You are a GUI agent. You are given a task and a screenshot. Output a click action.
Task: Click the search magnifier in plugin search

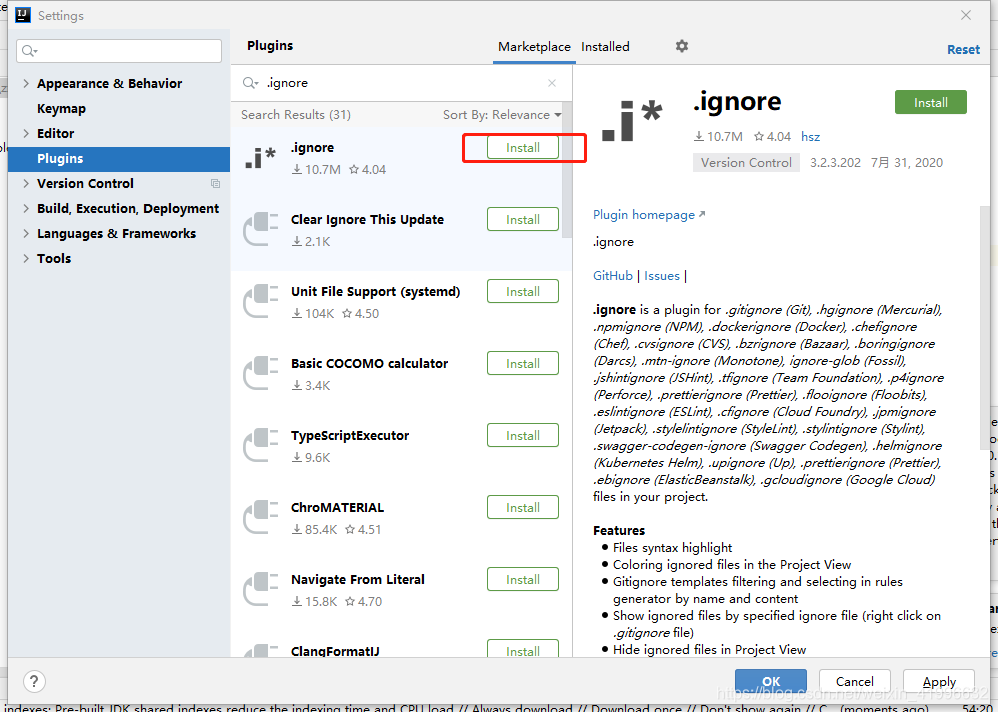[x=250, y=83]
